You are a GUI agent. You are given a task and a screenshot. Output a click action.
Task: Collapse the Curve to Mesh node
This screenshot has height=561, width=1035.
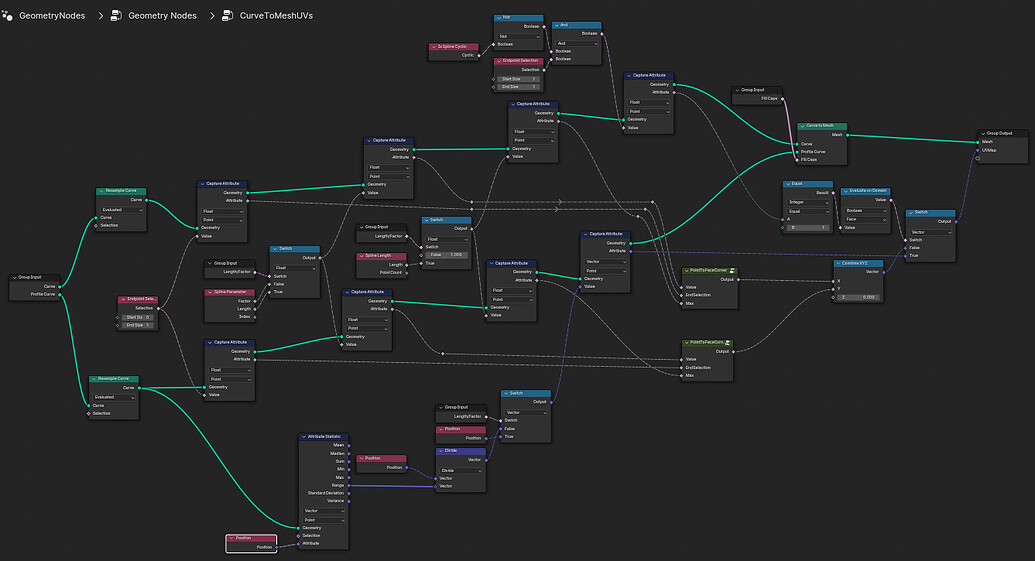(802, 125)
